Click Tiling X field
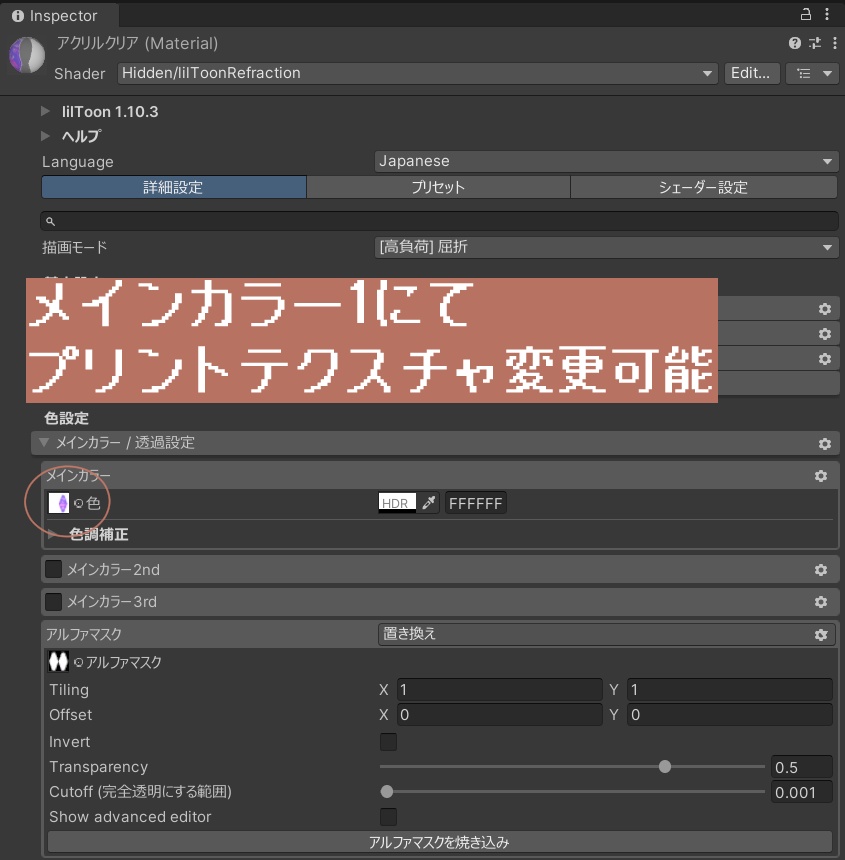845x860 pixels. click(499, 689)
